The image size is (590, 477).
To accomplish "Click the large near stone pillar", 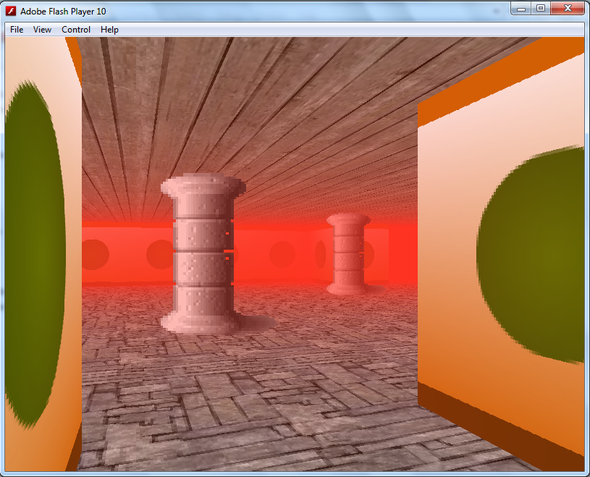I will (203, 254).
